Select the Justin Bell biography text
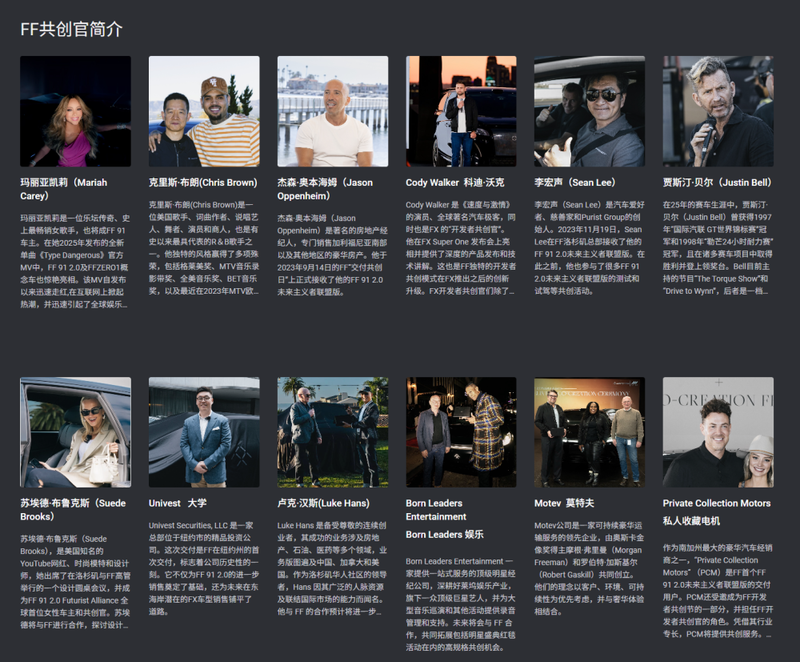The width and height of the screenshot is (800, 662). (718, 248)
